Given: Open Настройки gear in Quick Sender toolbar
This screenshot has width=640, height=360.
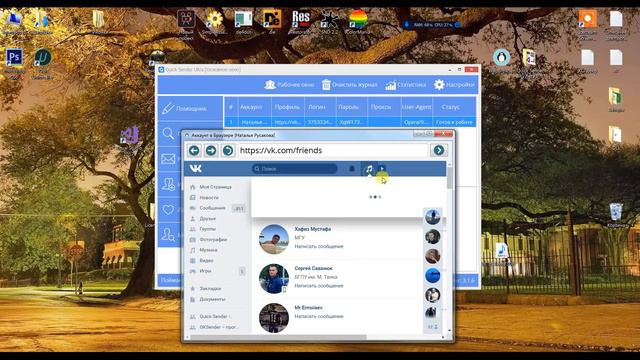Looking at the screenshot, I should click(x=454, y=85).
